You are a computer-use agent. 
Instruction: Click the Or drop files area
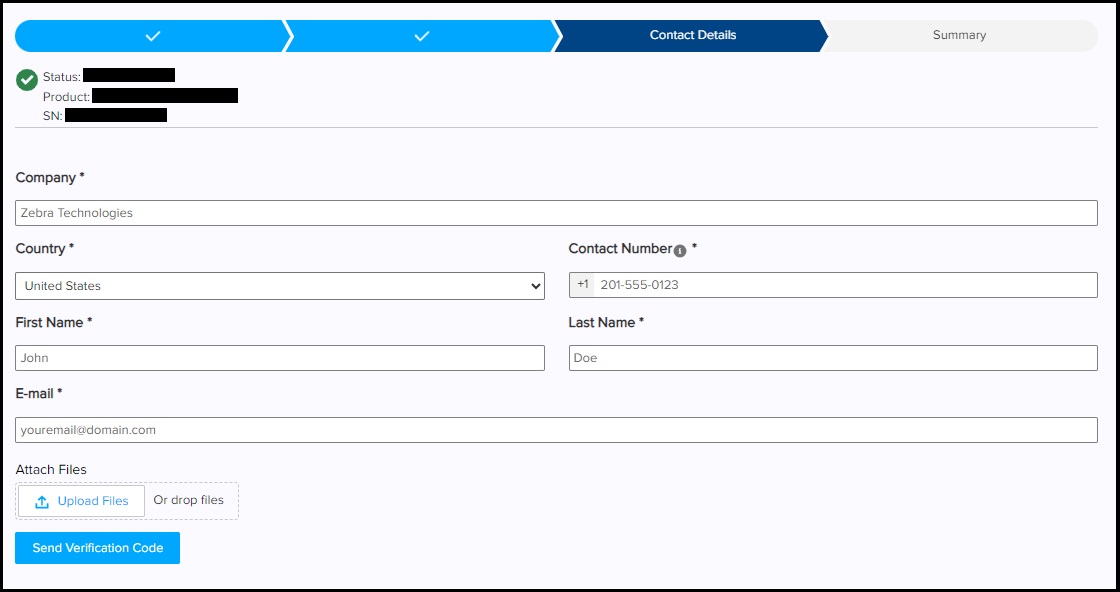[190, 500]
